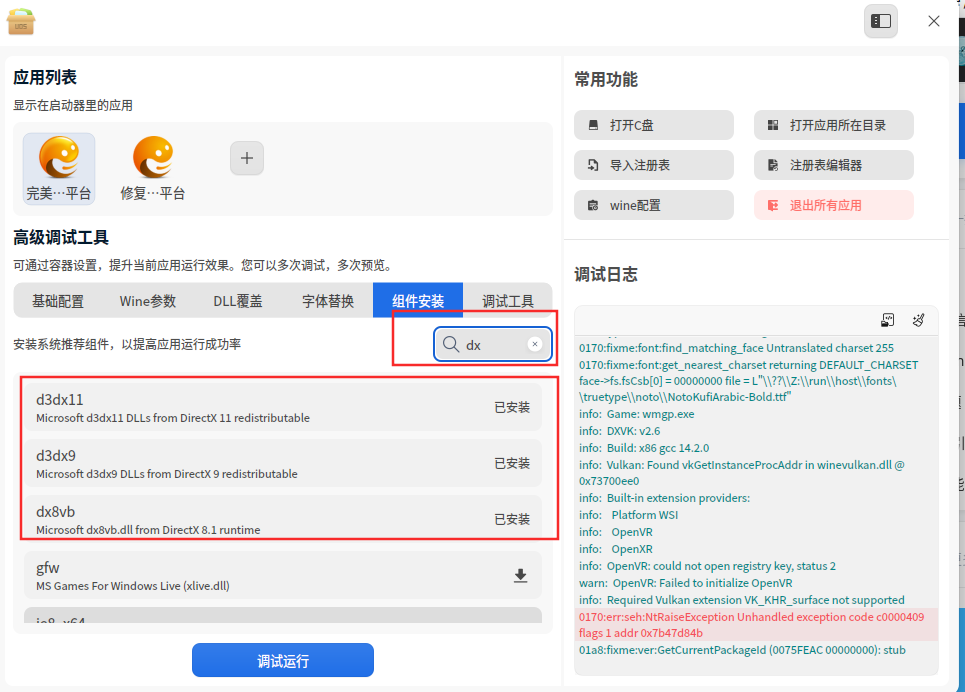Click log line 'info: OpenXR'

click(615, 549)
